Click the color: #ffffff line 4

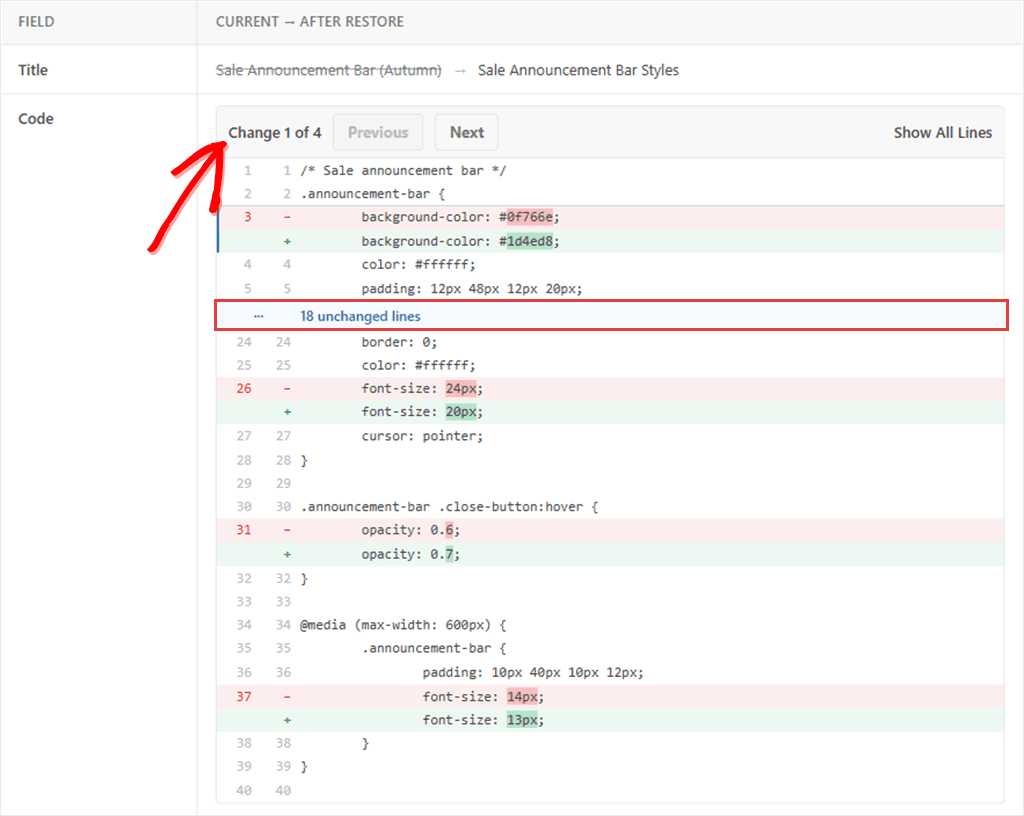(x=418, y=264)
